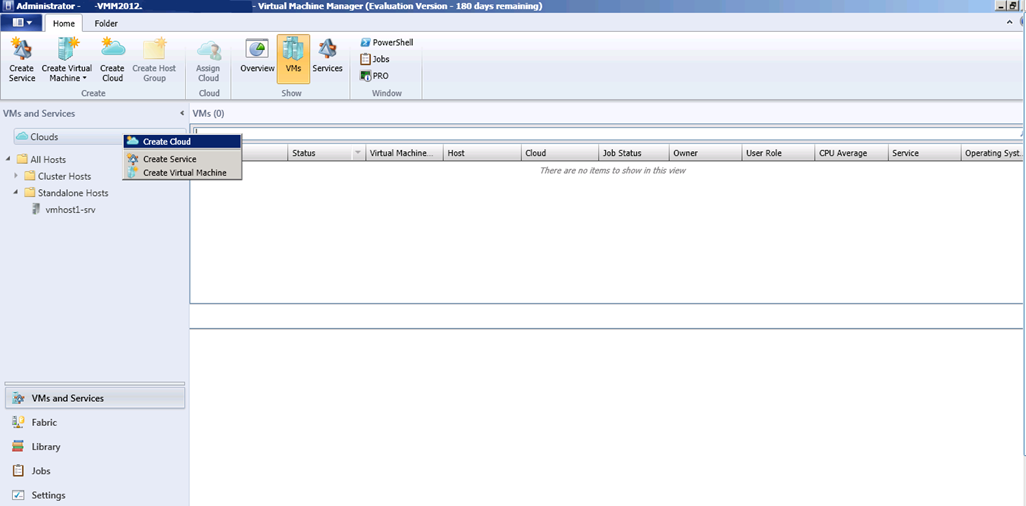
Task: Select the All Hosts folder
Action: (x=41, y=160)
